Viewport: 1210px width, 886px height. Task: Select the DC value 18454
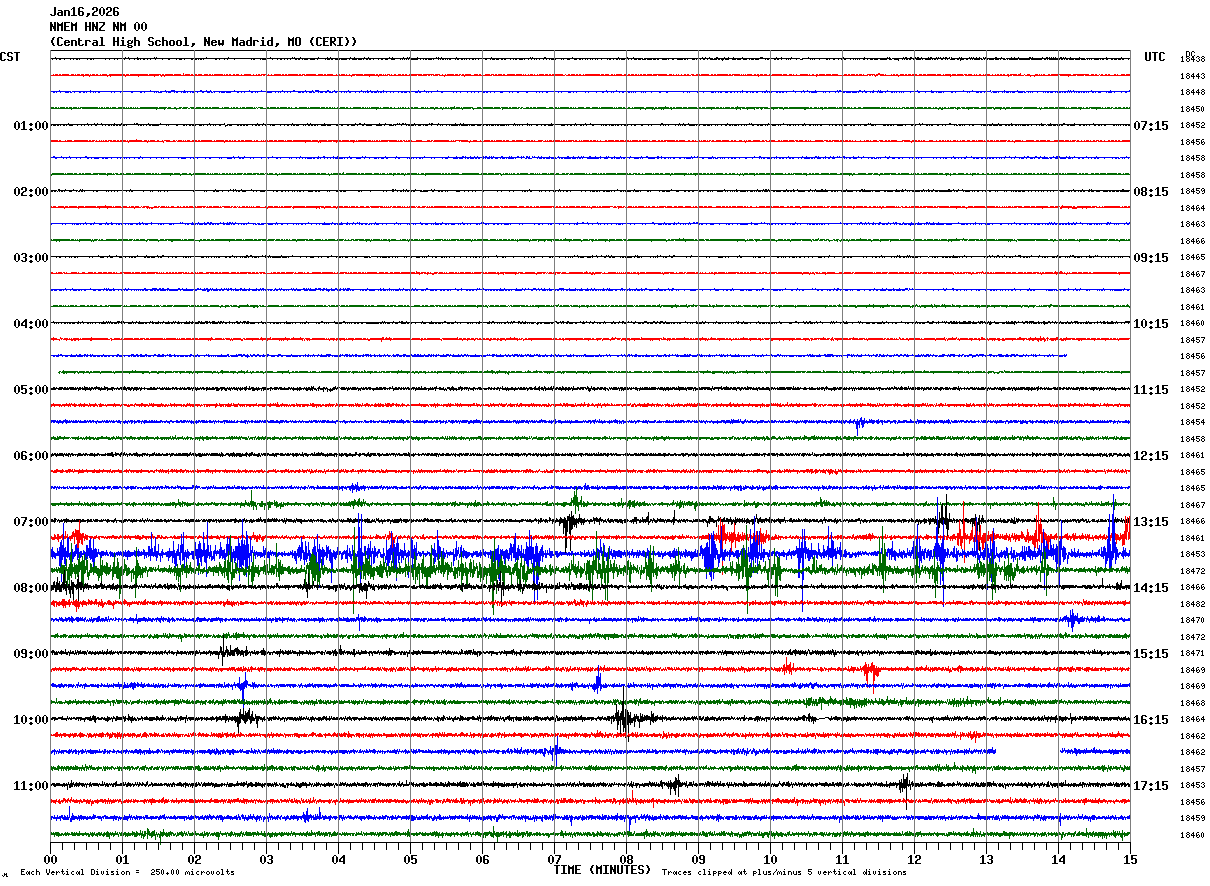click(1192, 422)
